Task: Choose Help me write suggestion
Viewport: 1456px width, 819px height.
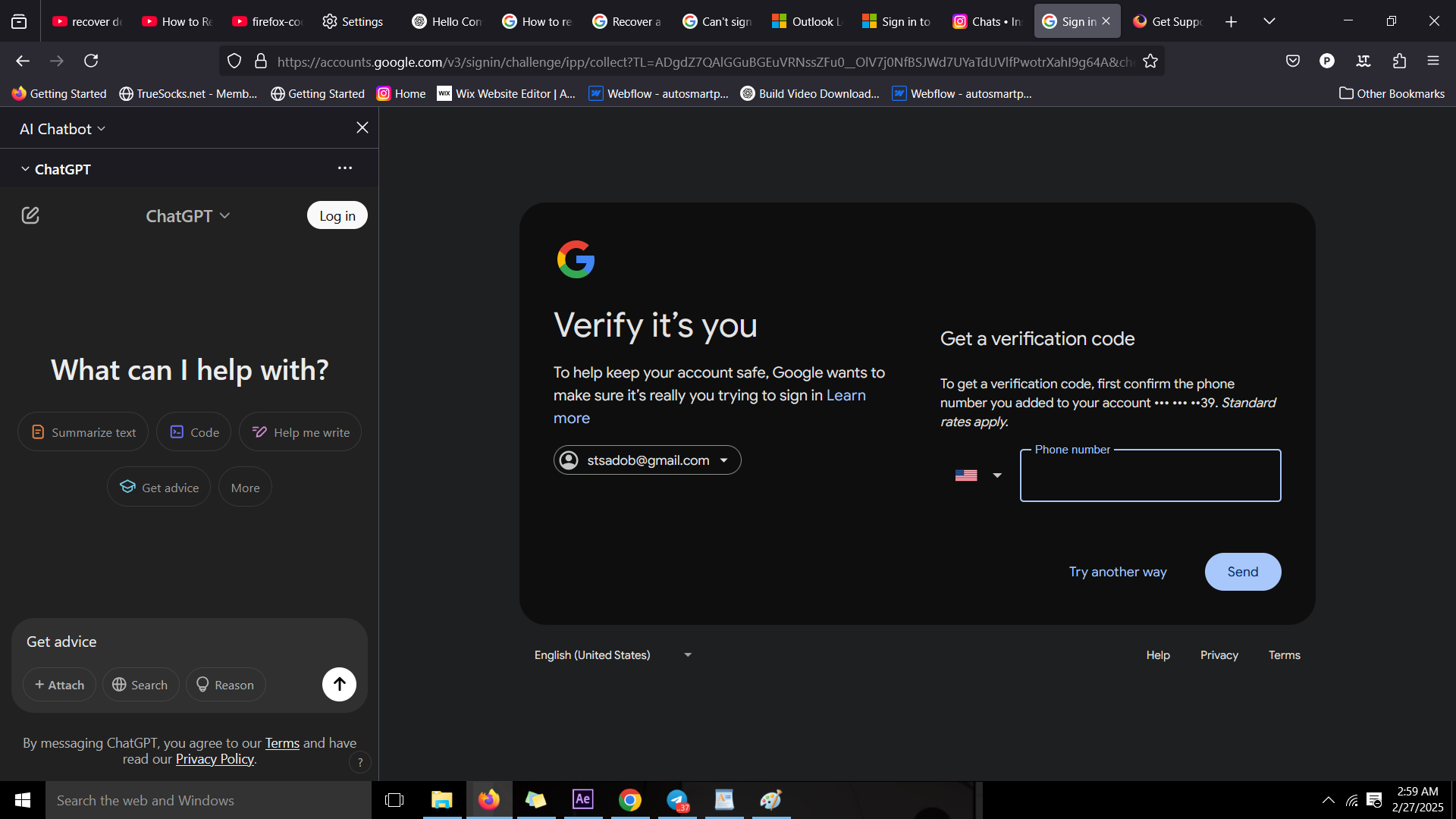Action: pos(300,431)
